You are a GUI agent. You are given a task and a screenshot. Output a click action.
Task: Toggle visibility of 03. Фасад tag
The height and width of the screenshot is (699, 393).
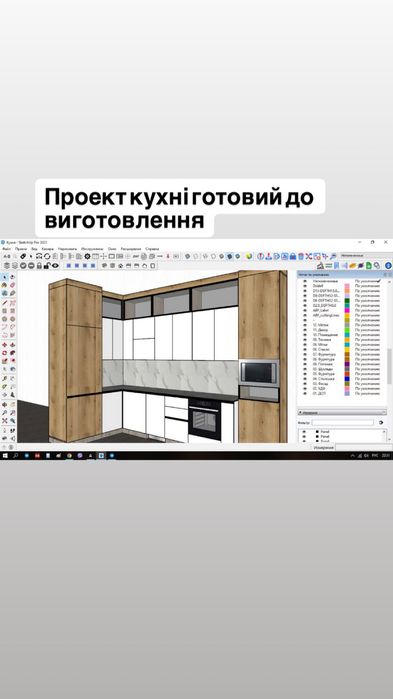pyautogui.click(x=305, y=384)
